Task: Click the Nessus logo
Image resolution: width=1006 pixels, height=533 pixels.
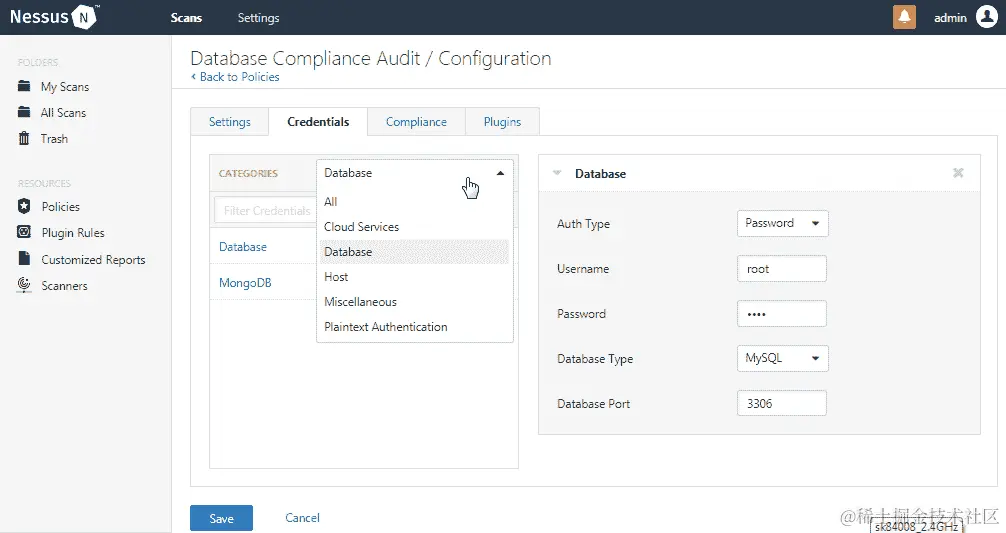Action: click(53, 17)
